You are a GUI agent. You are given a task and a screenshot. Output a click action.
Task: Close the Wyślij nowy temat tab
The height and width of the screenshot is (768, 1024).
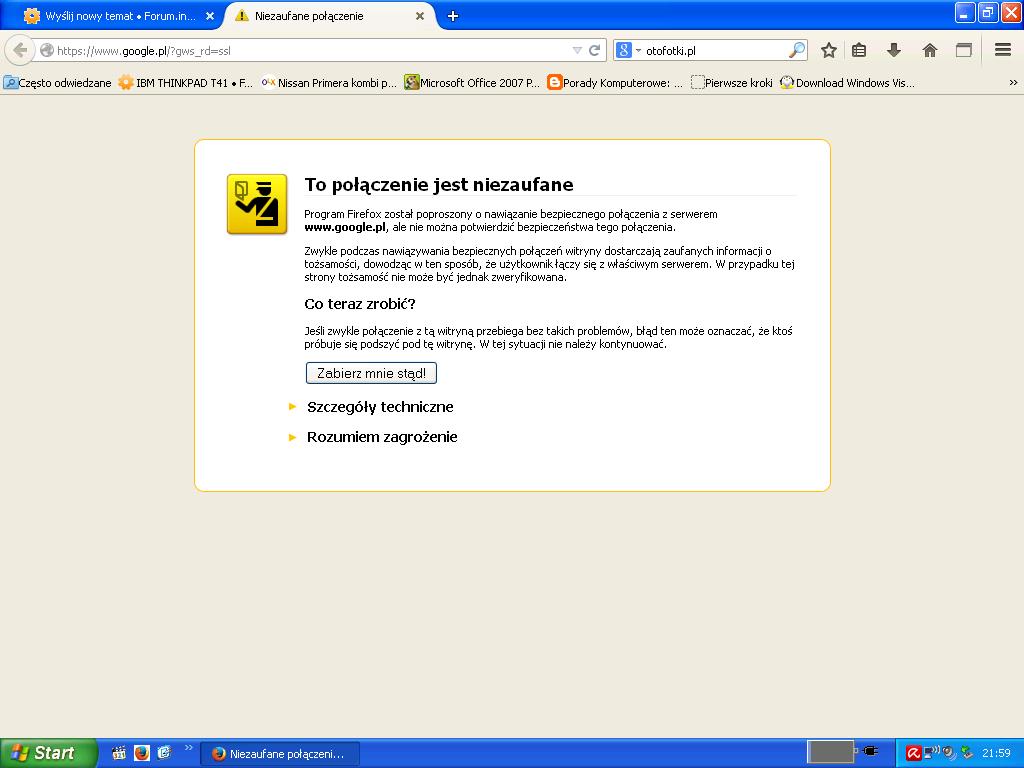click(x=210, y=16)
